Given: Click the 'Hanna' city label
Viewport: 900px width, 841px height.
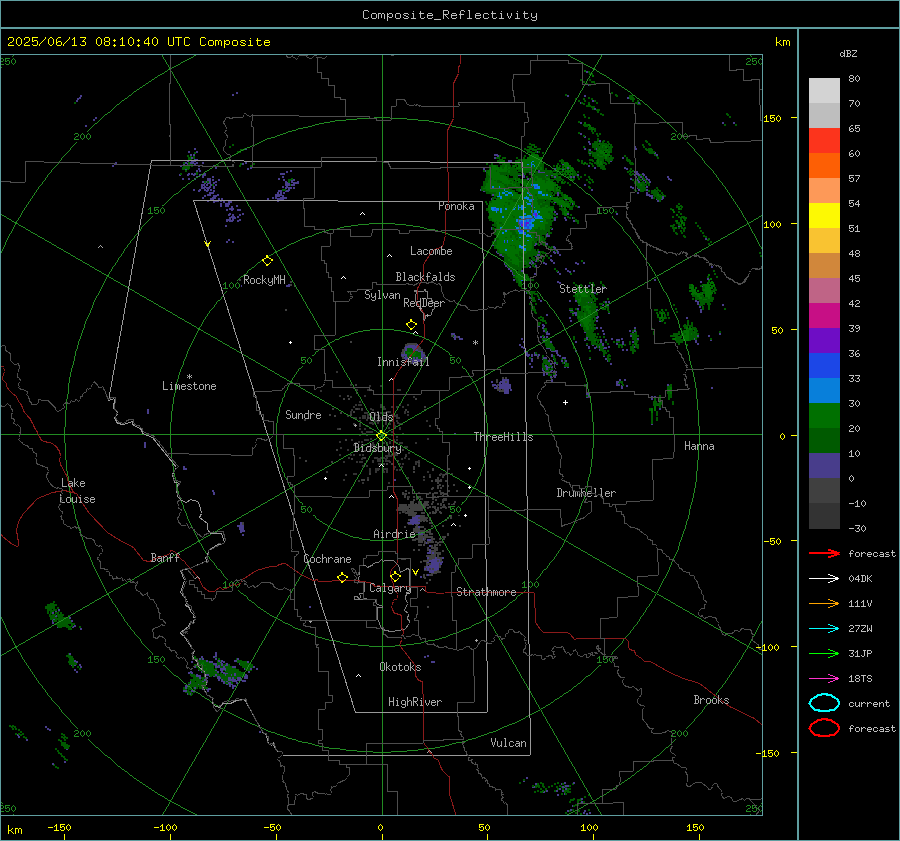Looking at the screenshot, I should pyautogui.click(x=699, y=446).
